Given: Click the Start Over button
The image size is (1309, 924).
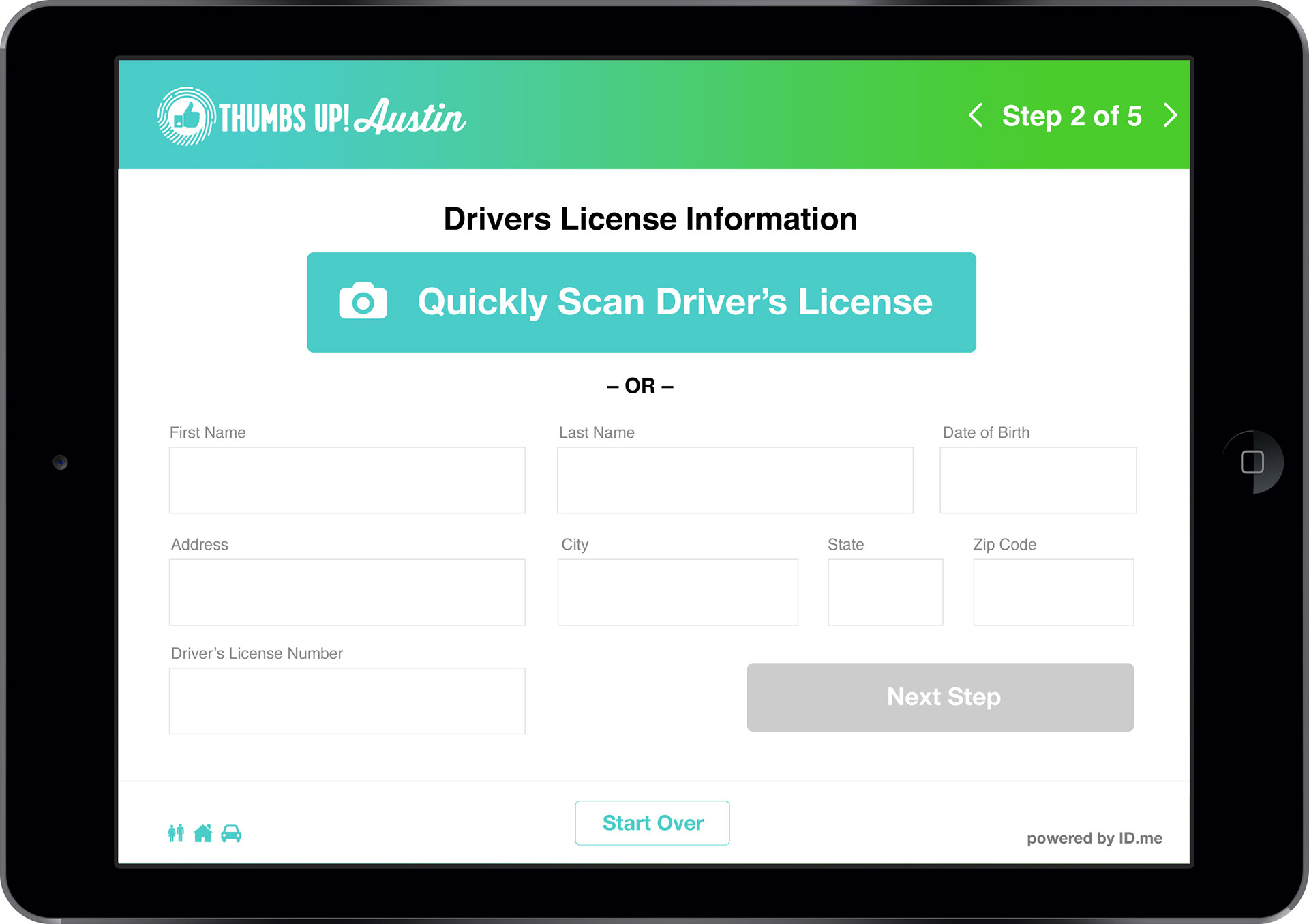Looking at the screenshot, I should pyautogui.click(x=652, y=822).
